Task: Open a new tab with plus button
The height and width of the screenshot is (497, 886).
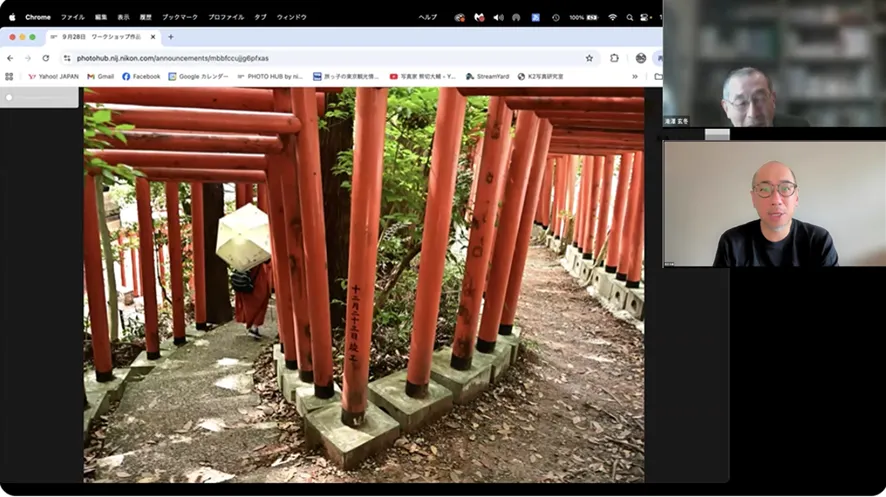Action: tap(170, 37)
